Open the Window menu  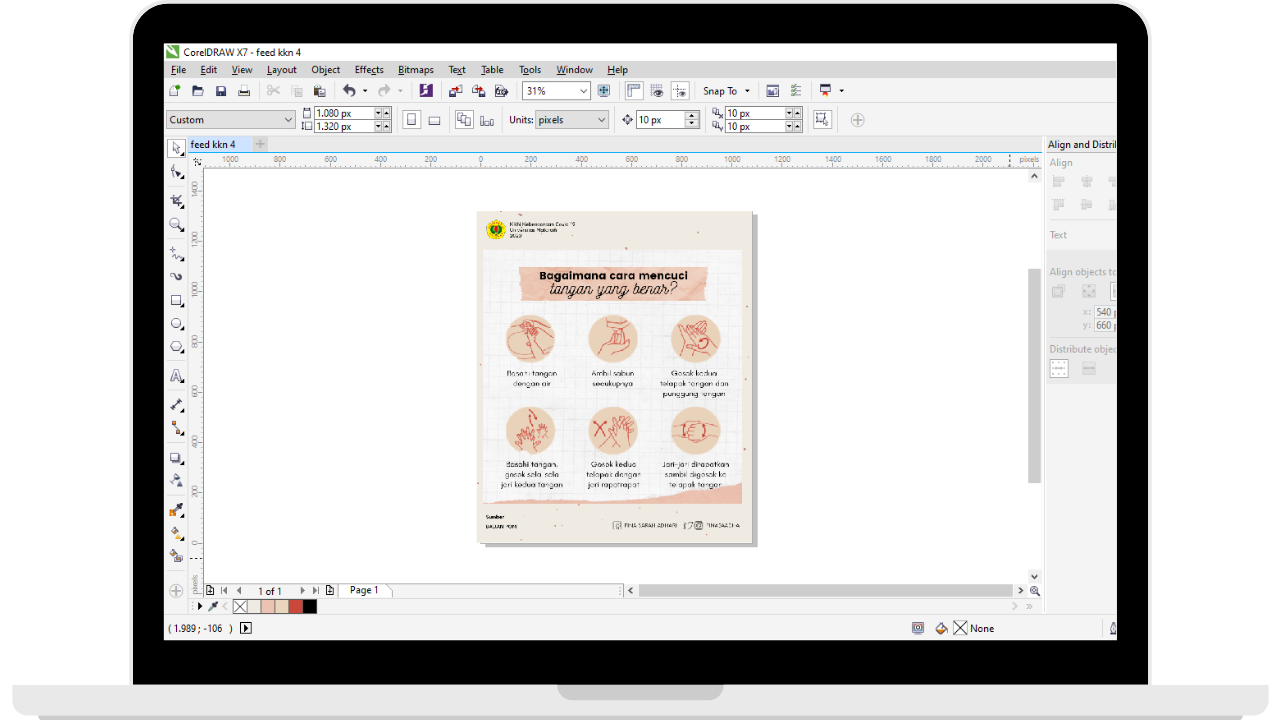pyautogui.click(x=575, y=70)
